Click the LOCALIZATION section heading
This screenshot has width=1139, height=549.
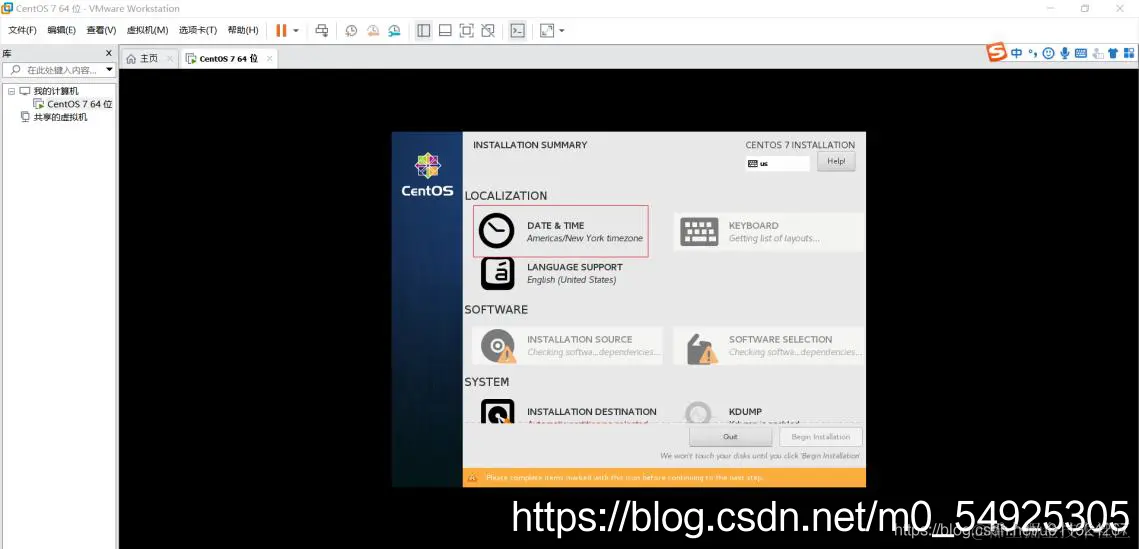(x=506, y=195)
